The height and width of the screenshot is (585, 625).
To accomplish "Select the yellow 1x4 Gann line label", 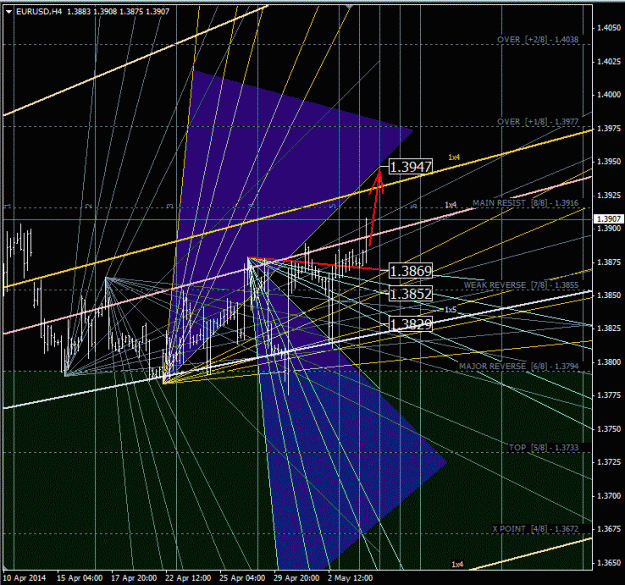I will [x=454, y=157].
